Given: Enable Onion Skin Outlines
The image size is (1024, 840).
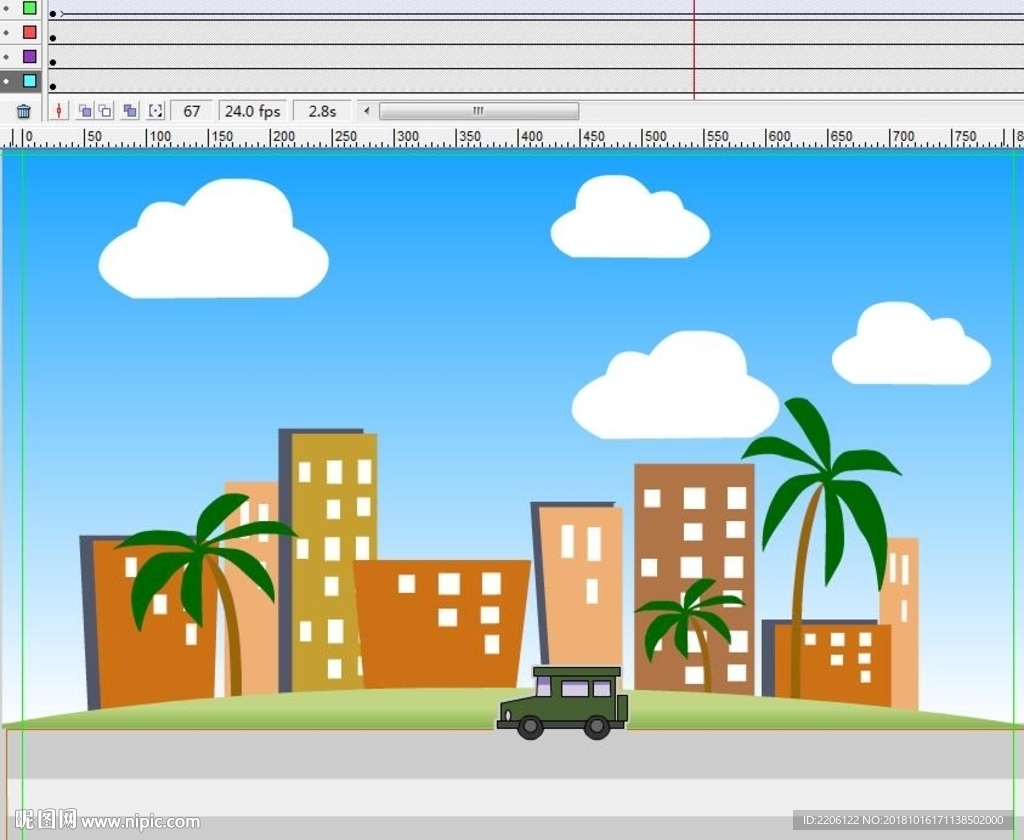Looking at the screenshot, I should pos(105,111).
